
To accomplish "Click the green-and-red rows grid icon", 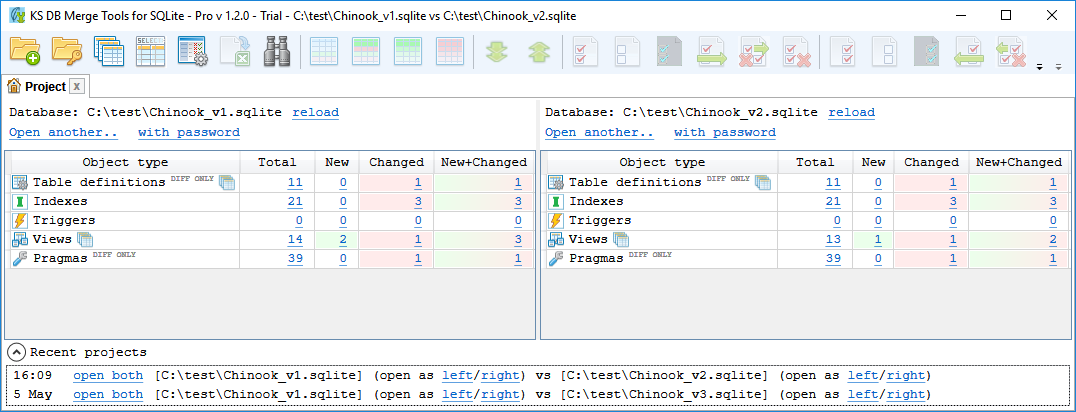I will (366, 52).
